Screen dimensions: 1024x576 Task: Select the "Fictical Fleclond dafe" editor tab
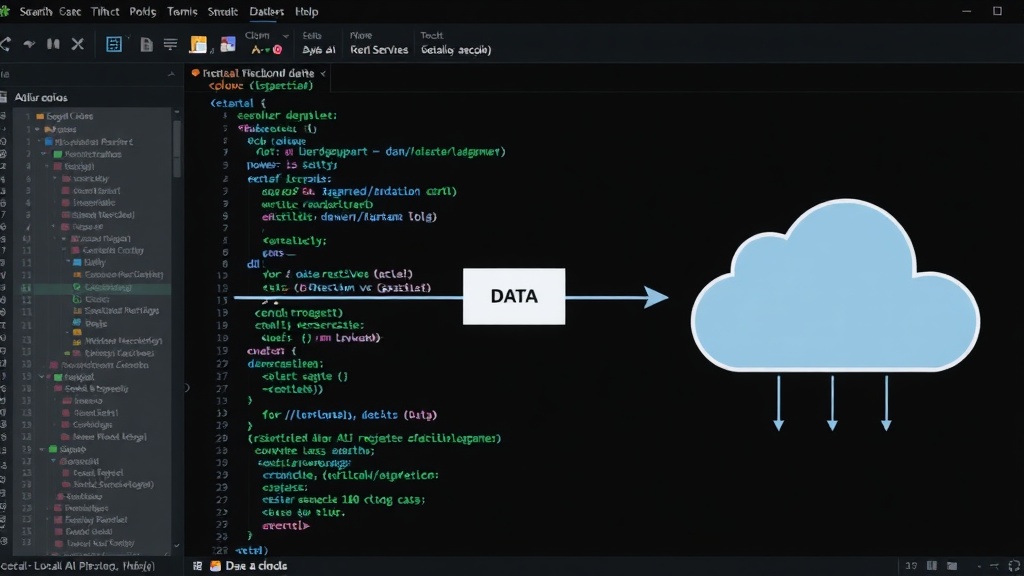tap(258, 73)
